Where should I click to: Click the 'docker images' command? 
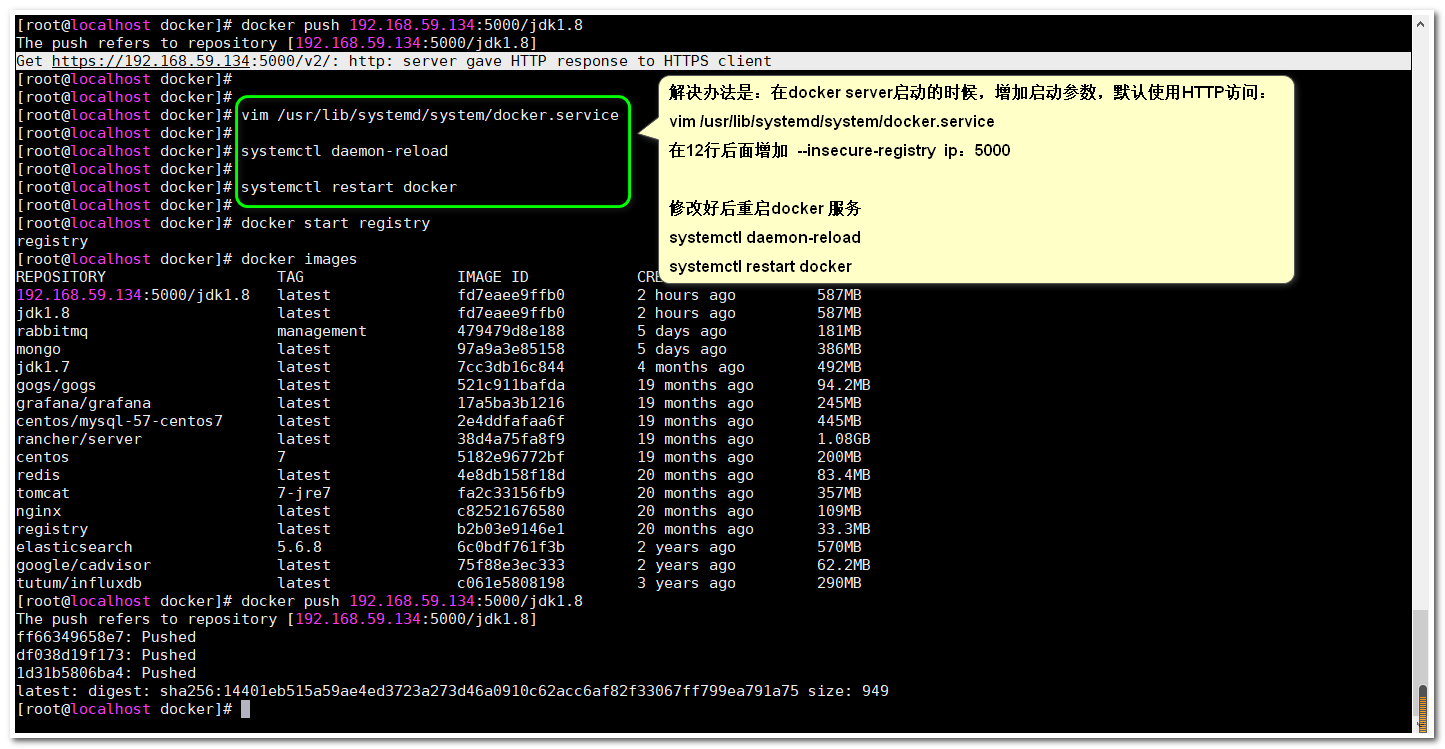(x=299, y=259)
